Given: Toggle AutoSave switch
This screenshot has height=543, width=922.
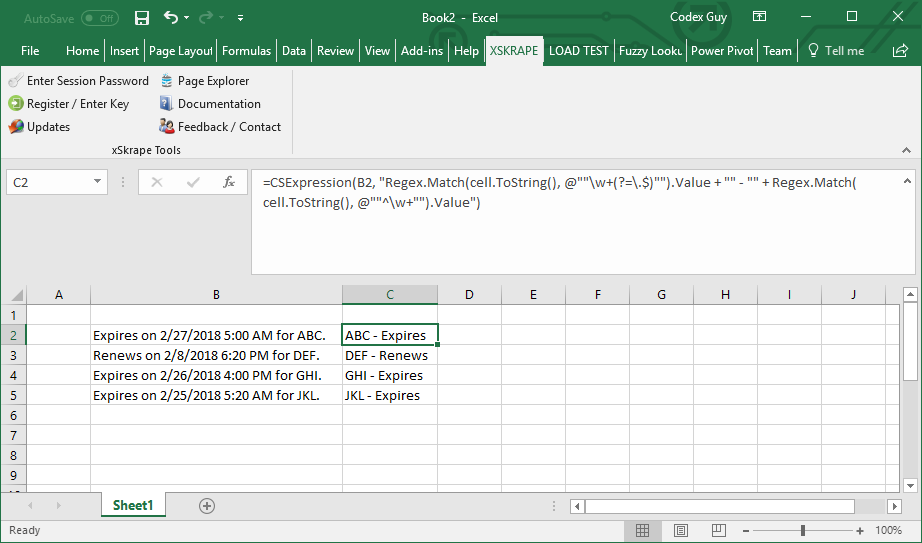Looking at the screenshot, I should (x=100, y=18).
